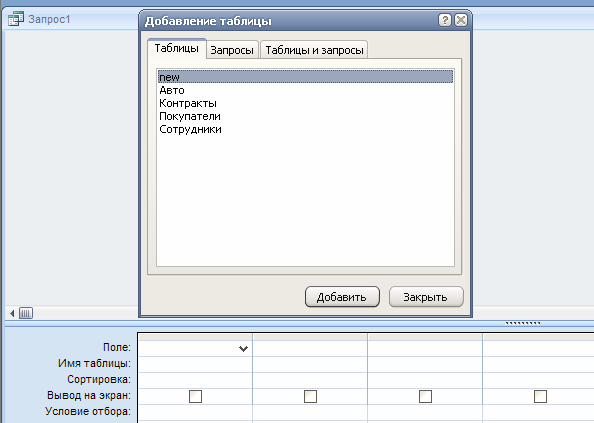Open the help button in Добавление таблицы dialog
Viewport: 594px width, 423px height.
pyautogui.click(x=445, y=20)
